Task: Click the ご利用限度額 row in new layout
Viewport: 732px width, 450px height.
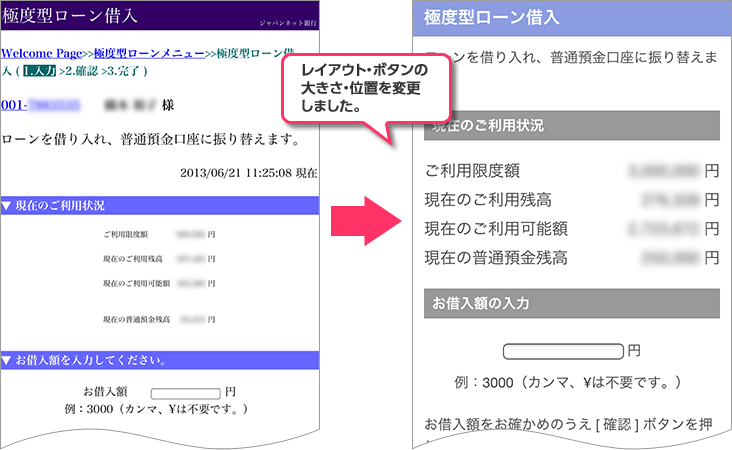Action: coord(570,171)
